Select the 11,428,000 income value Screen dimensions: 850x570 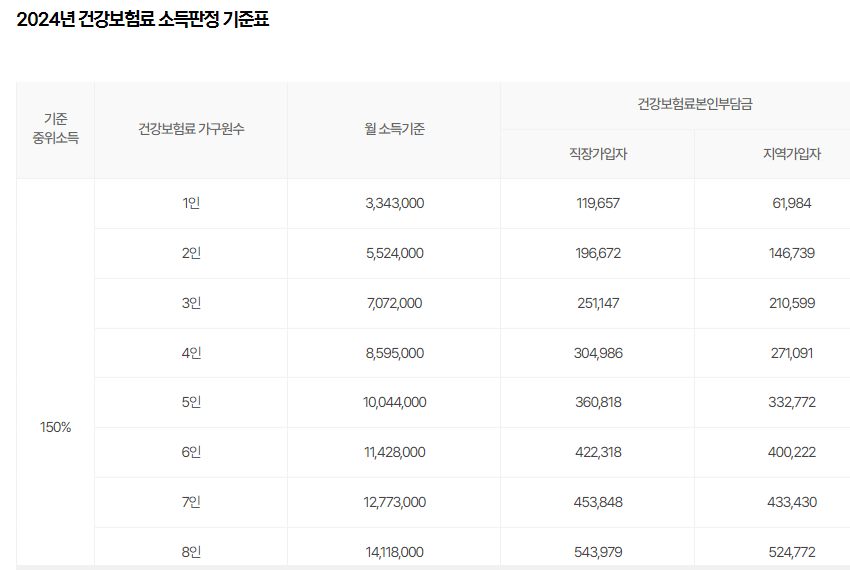pyautogui.click(x=394, y=452)
